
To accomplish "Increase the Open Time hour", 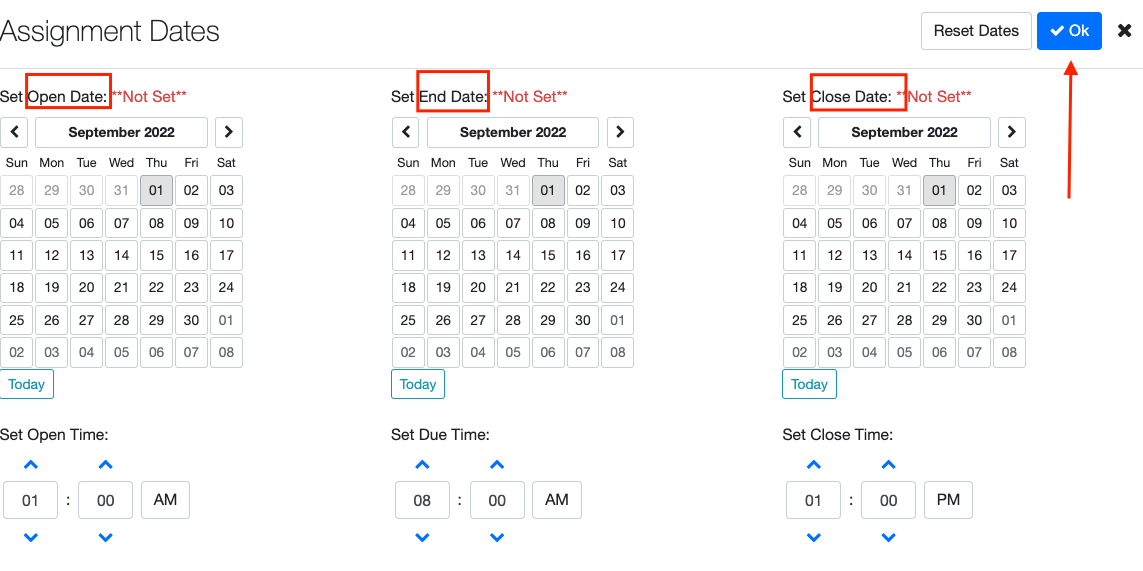I will click(31, 465).
